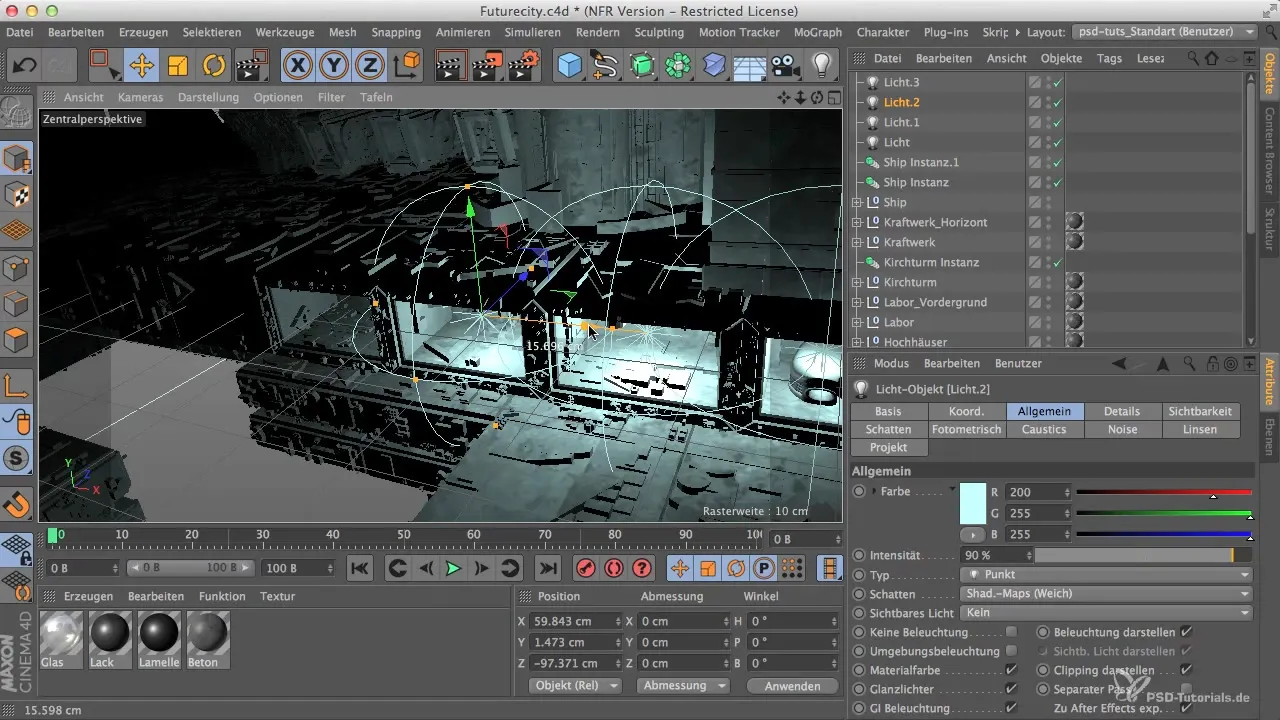Go to the end of animation
This screenshot has width=1280, height=720.
[547, 568]
